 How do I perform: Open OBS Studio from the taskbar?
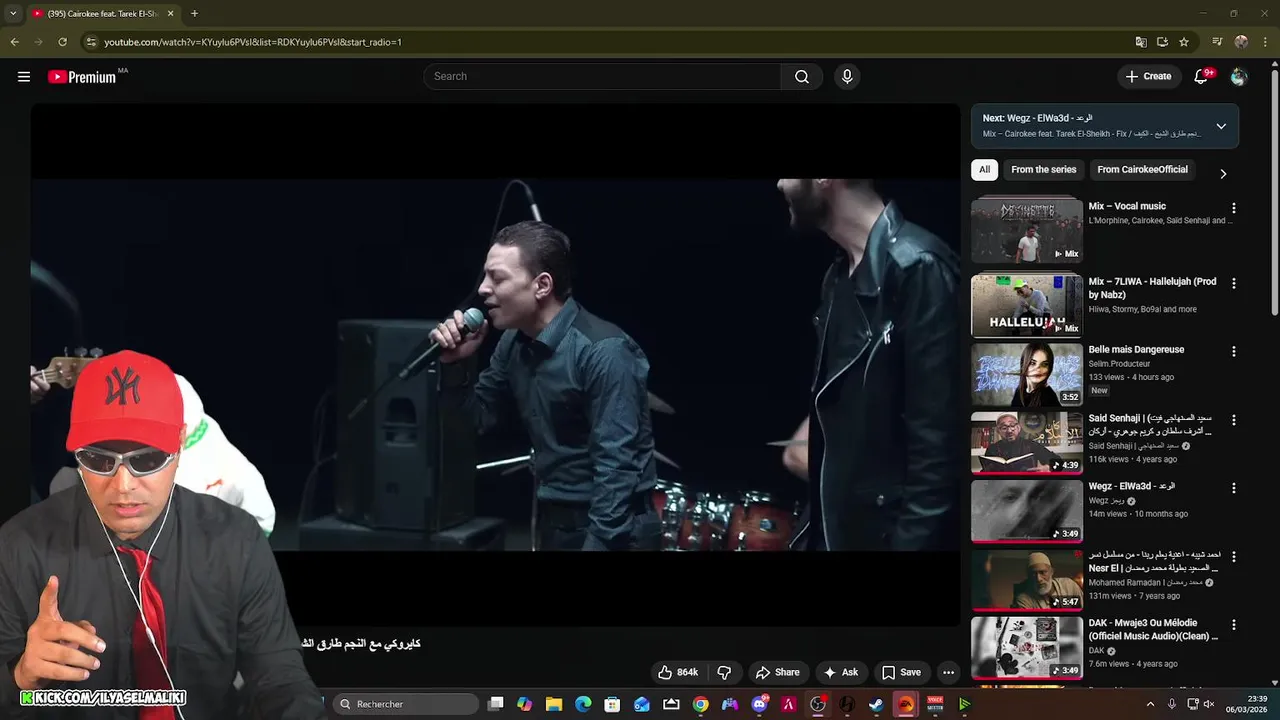pos(818,704)
